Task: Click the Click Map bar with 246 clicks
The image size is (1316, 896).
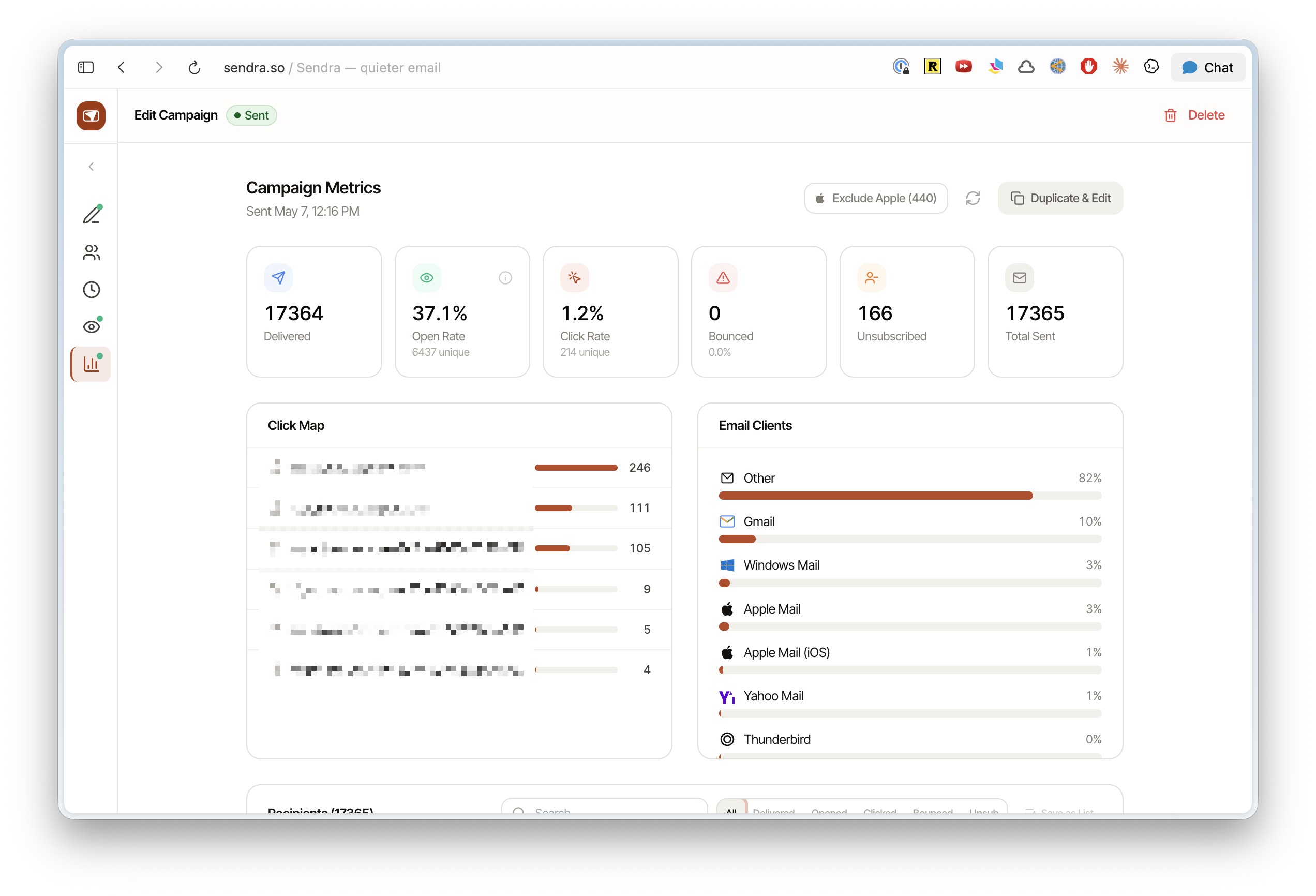Action: 575,468
